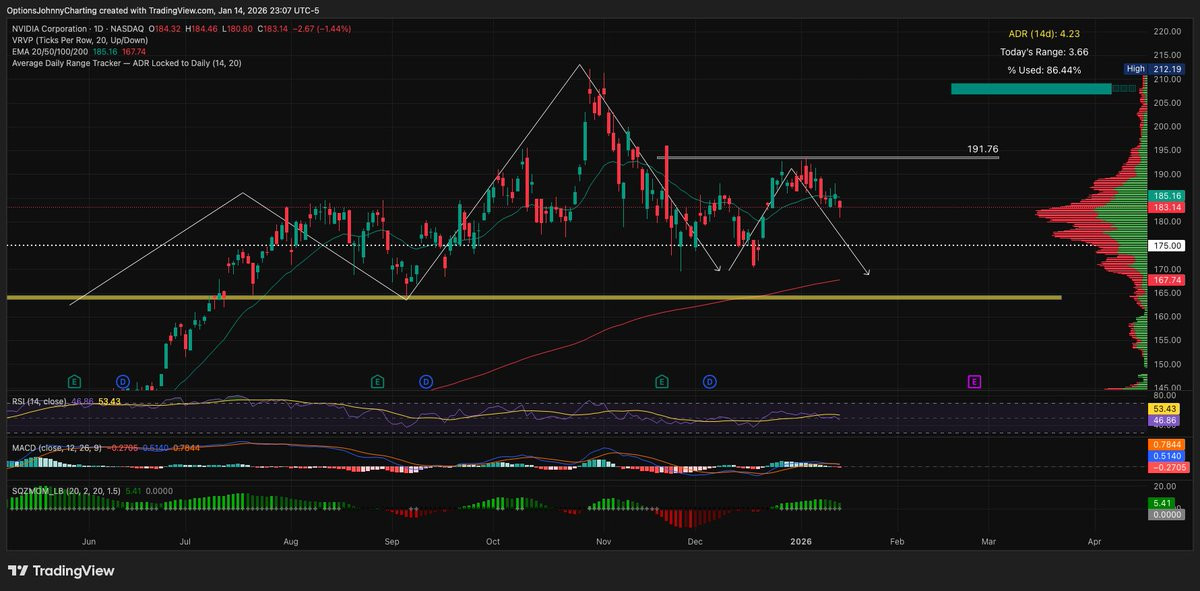The height and width of the screenshot is (591, 1200).
Task: Click the purple upcoming earnings marker near March
Action: (x=974, y=381)
